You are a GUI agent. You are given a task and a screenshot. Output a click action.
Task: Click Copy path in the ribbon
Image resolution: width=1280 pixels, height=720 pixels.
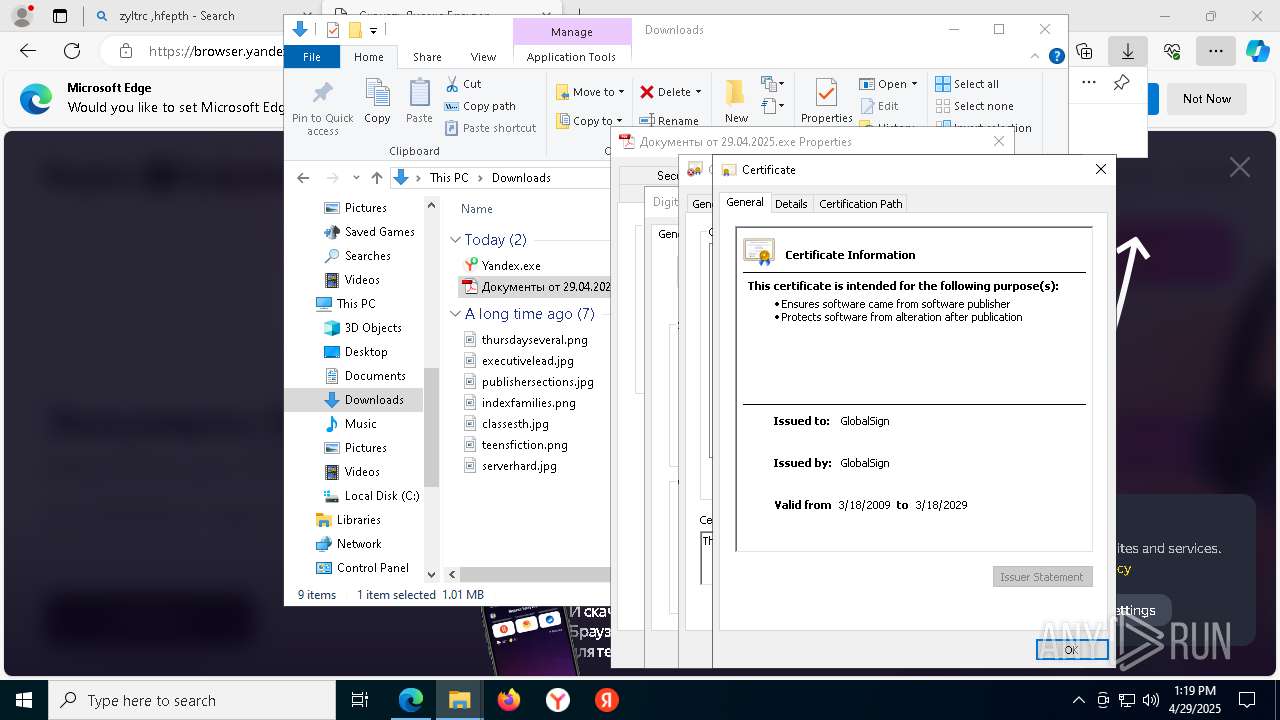click(x=480, y=106)
